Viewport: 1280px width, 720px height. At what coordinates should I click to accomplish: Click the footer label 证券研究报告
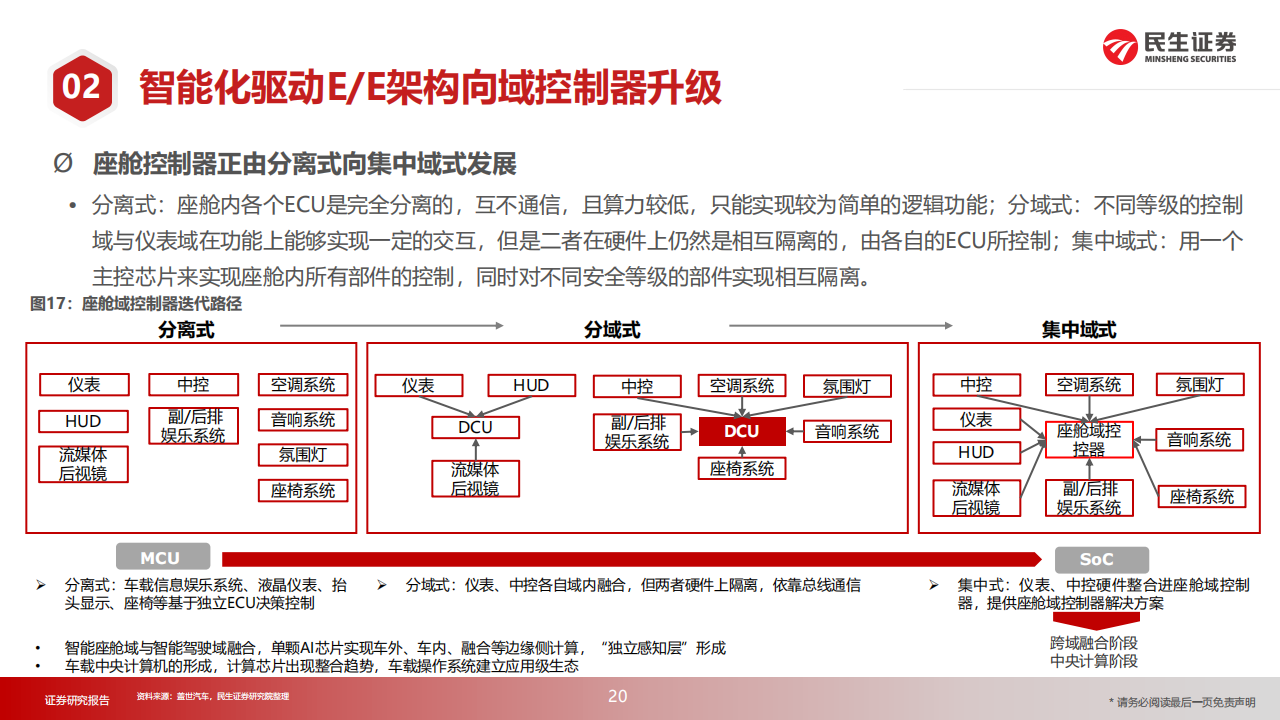[x=77, y=699]
